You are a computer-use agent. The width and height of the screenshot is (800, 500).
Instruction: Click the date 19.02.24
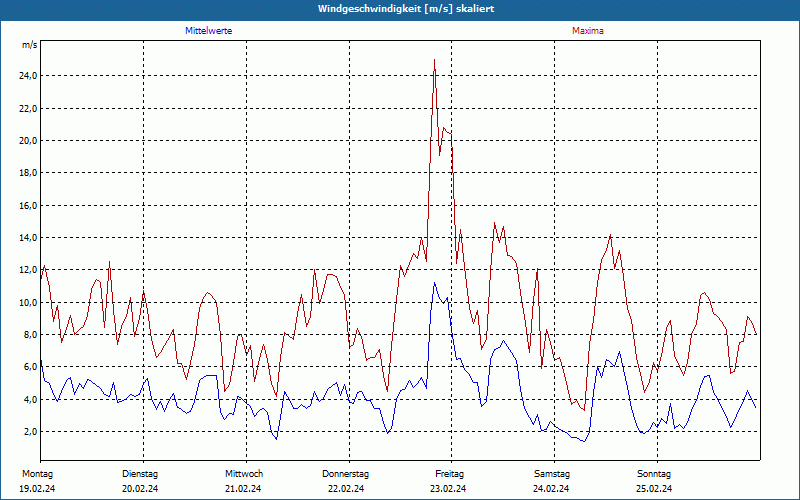tap(37, 489)
